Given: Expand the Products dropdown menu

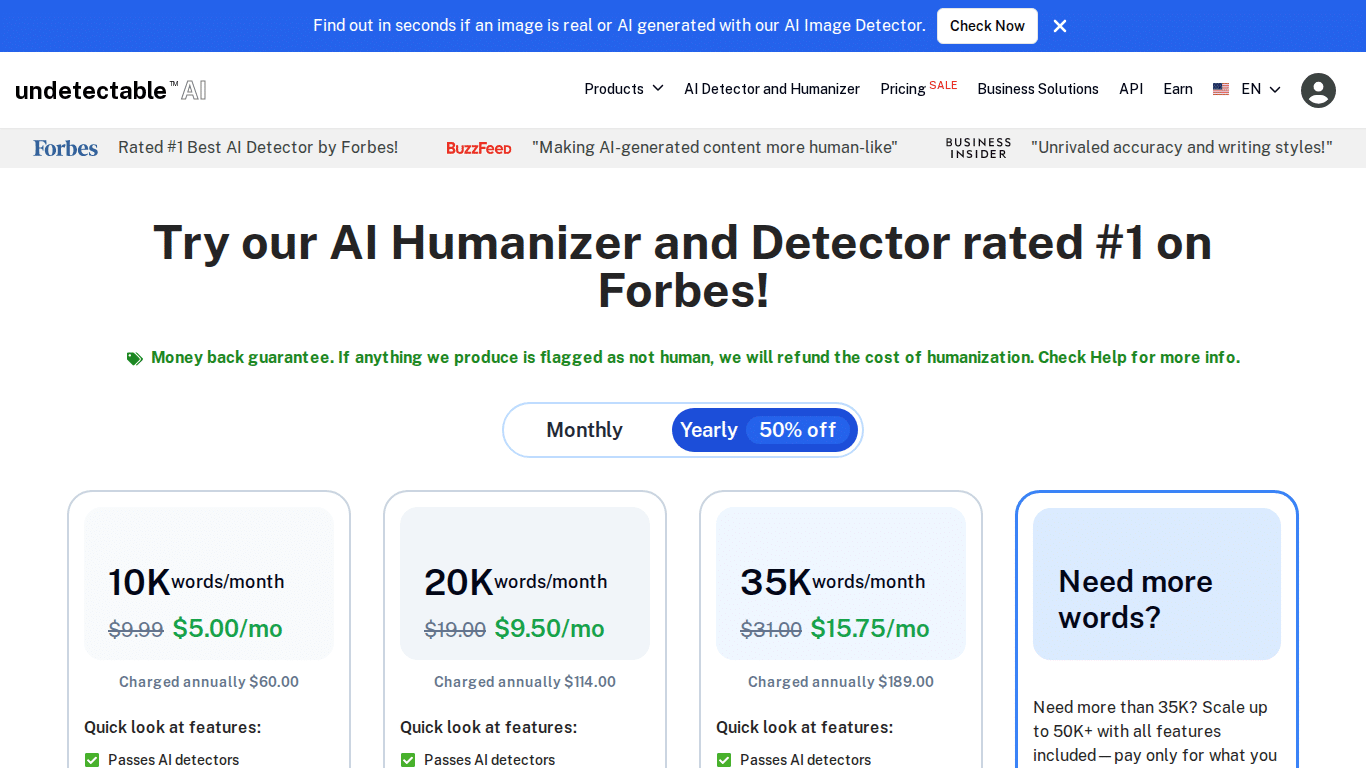Looking at the screenshot, I should 624,89.
